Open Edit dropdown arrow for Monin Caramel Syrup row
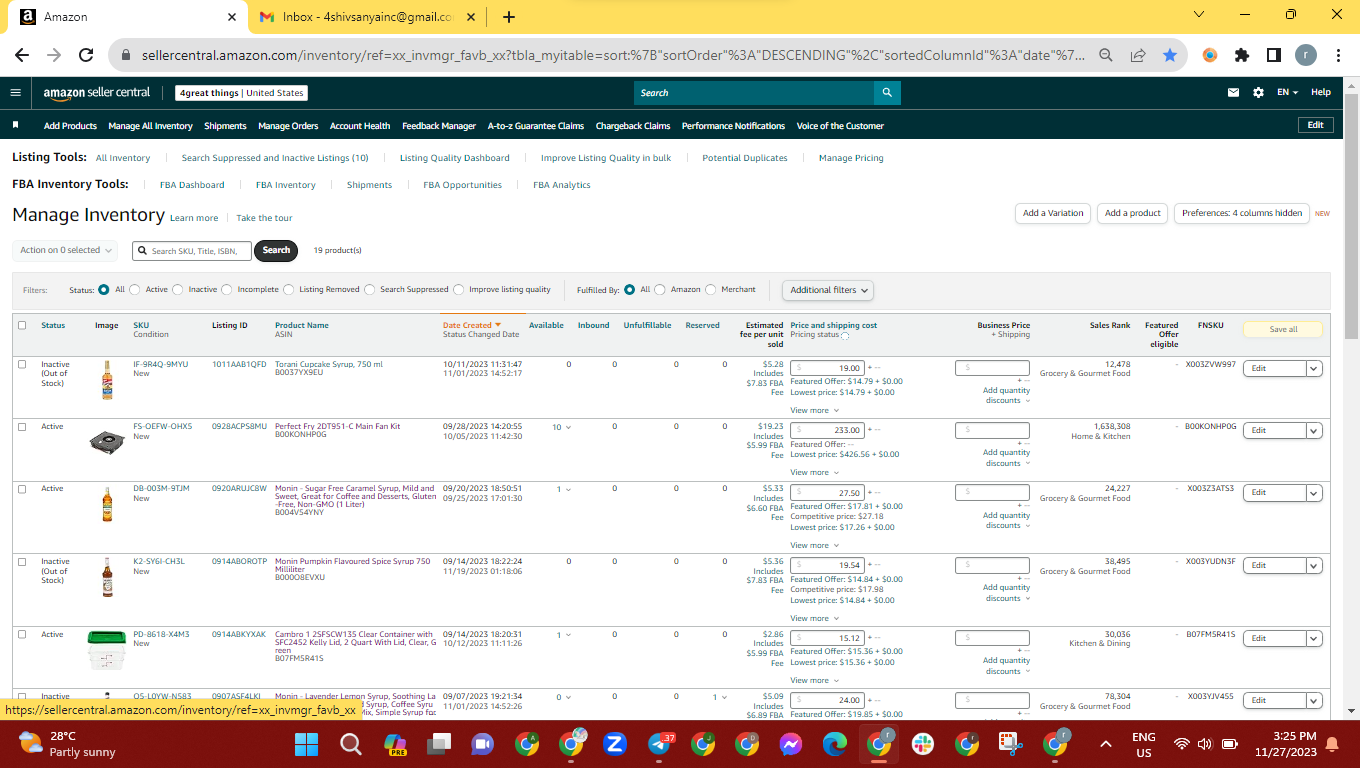Viewport: 1360px width, 768px height. pos(1315,492)
